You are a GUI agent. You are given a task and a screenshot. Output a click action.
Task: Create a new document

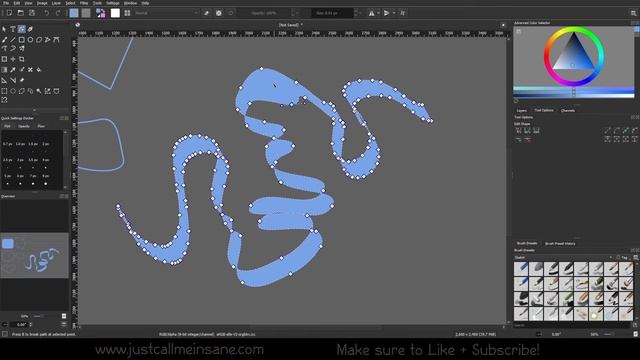click(9, 13)
